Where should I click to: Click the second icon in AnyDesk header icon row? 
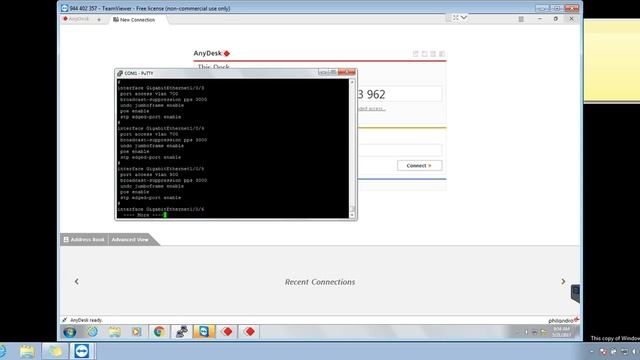click(x=424, y=54)
